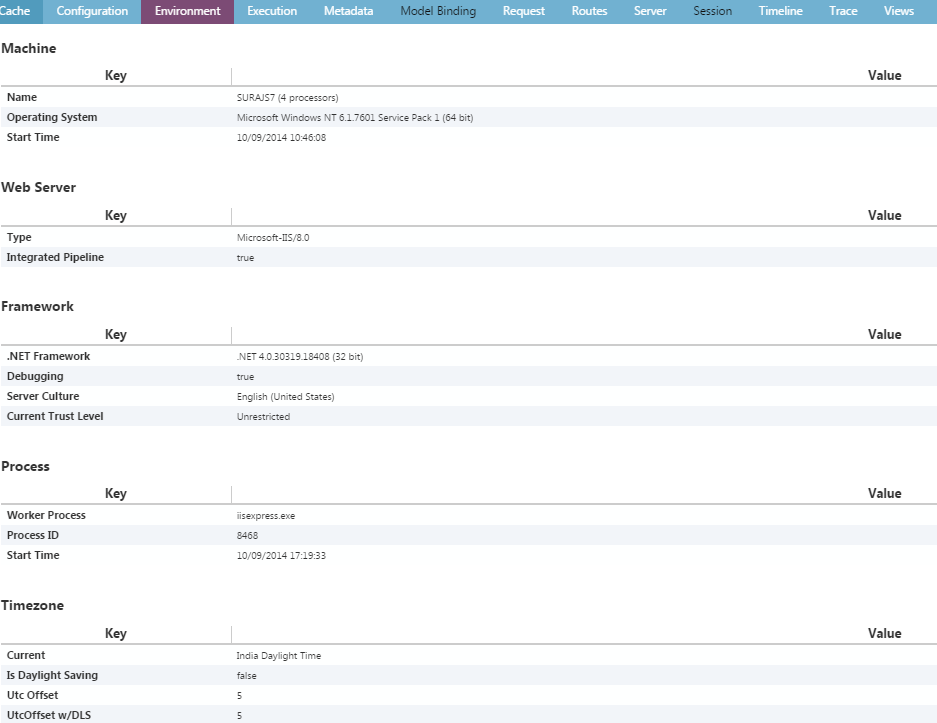Switch to the Views tab
Screen dimensions: 937x723
pos(899,11)
